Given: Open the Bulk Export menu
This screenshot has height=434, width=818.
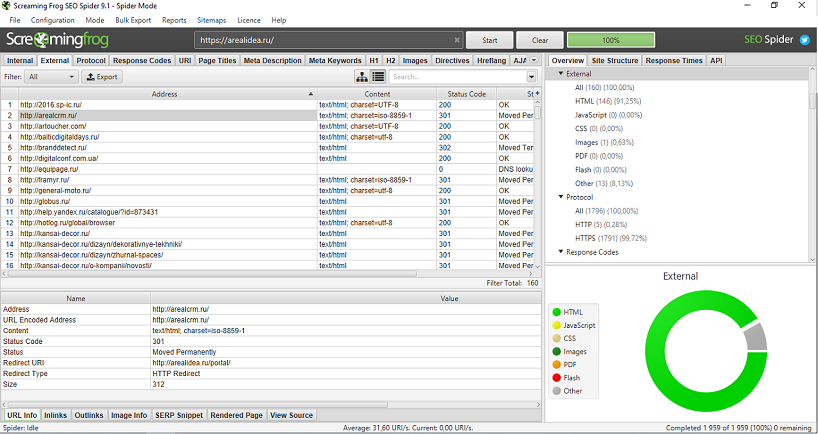Looking at the screenshot, I should tap(133, 20).
